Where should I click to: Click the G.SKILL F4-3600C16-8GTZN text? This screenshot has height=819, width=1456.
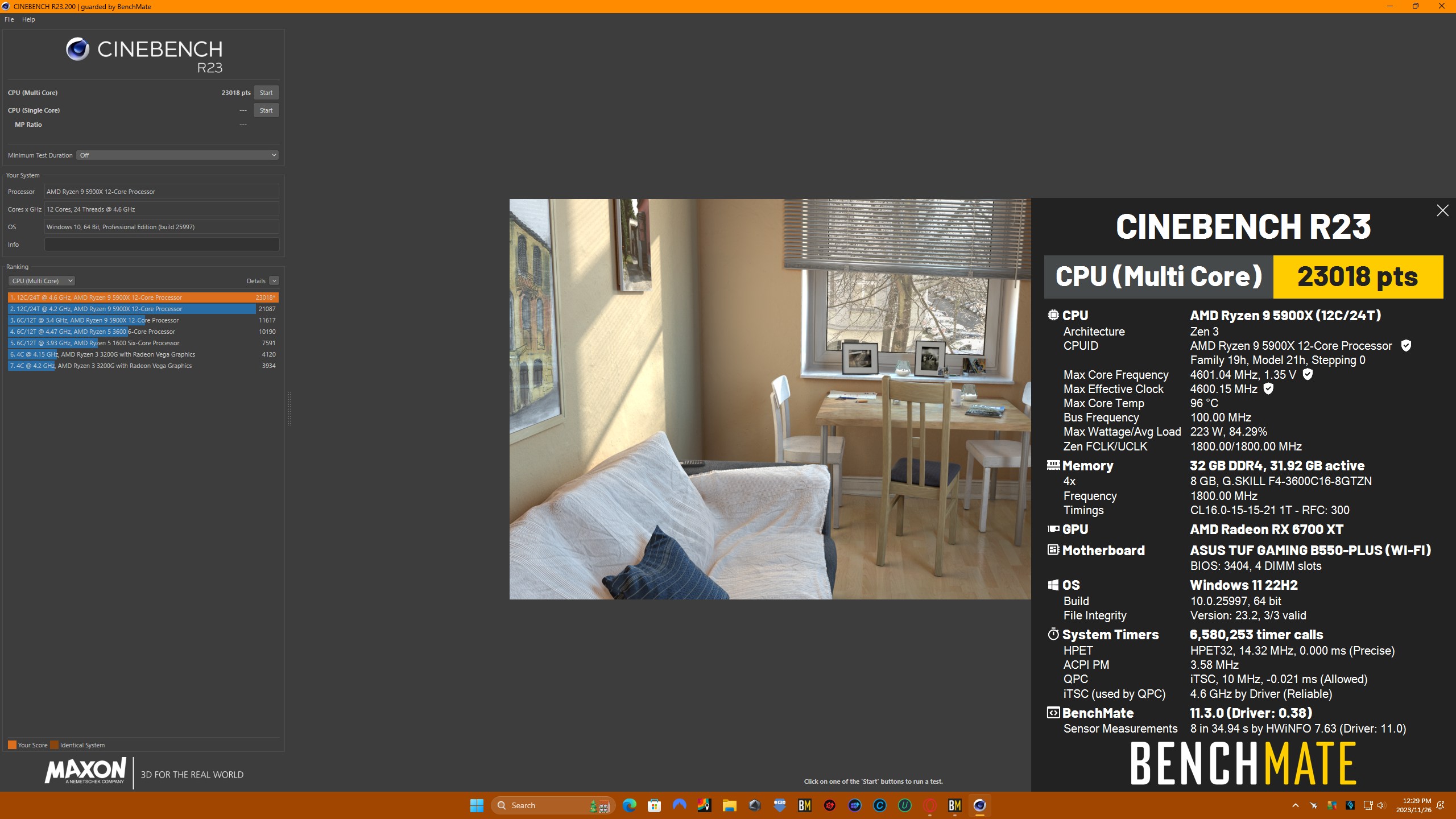pyautogui.click(x=1297, y=481)
